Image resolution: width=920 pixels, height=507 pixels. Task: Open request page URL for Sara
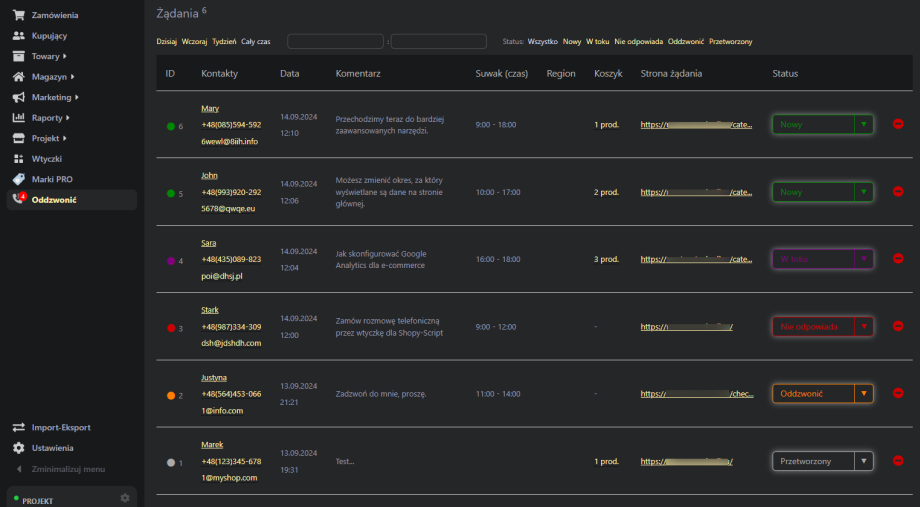point(696,259)
